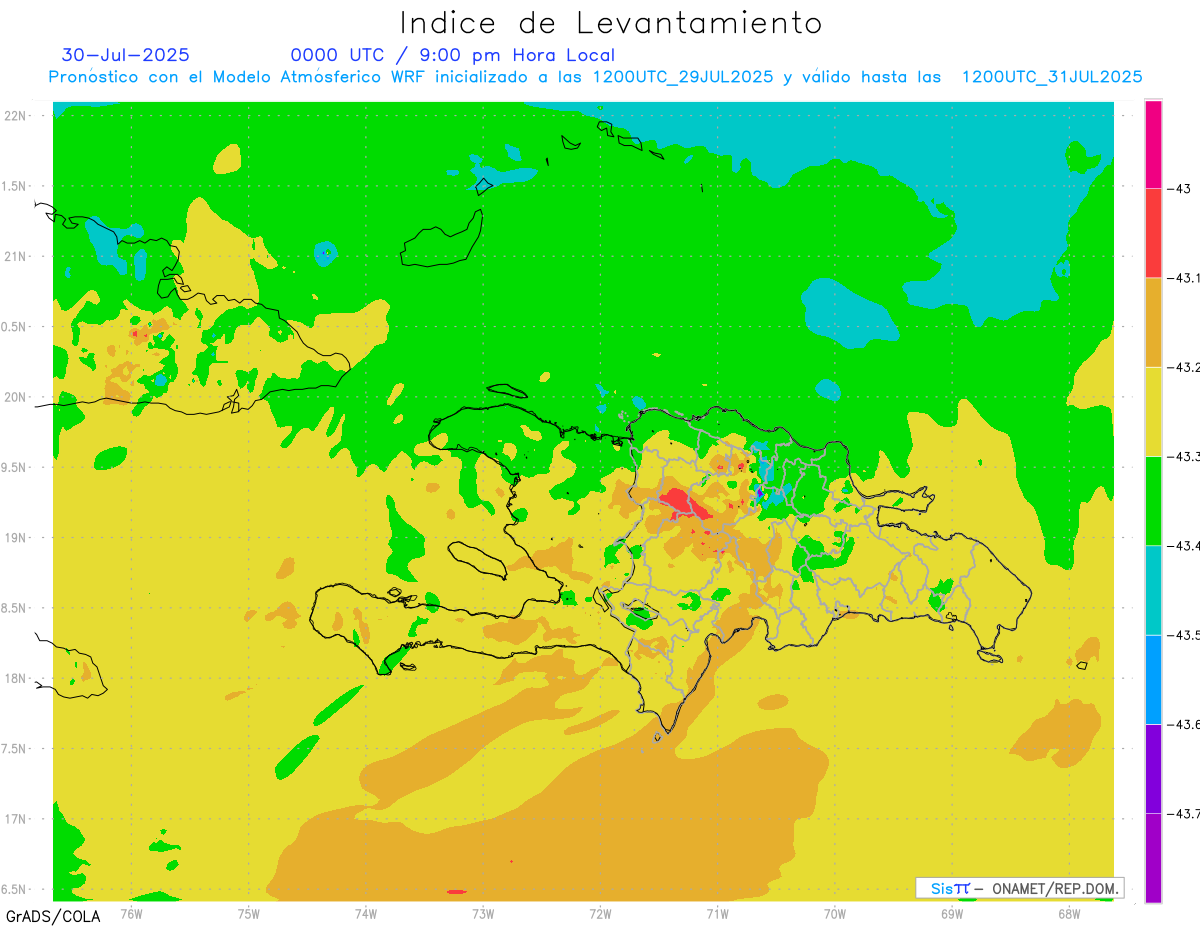Screen dimensions: 1200x927
Task: Click the '69W' longitude label
Action: click(951, 913)
